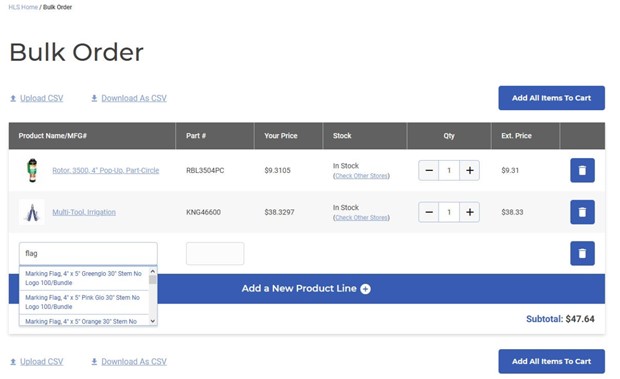
Task: Click the price $38.3297
Action: point(280,212)
